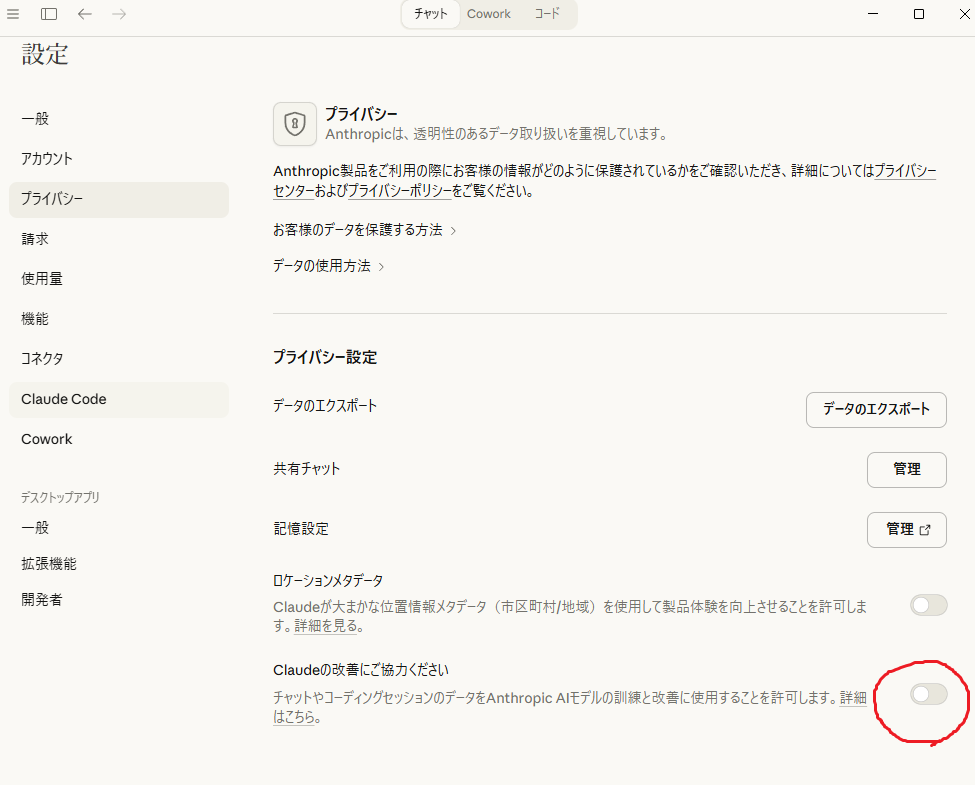The height and width of the screenshot is (785, 975).
Task: Click the back arrow icon
Action: (x=85, y=14)
